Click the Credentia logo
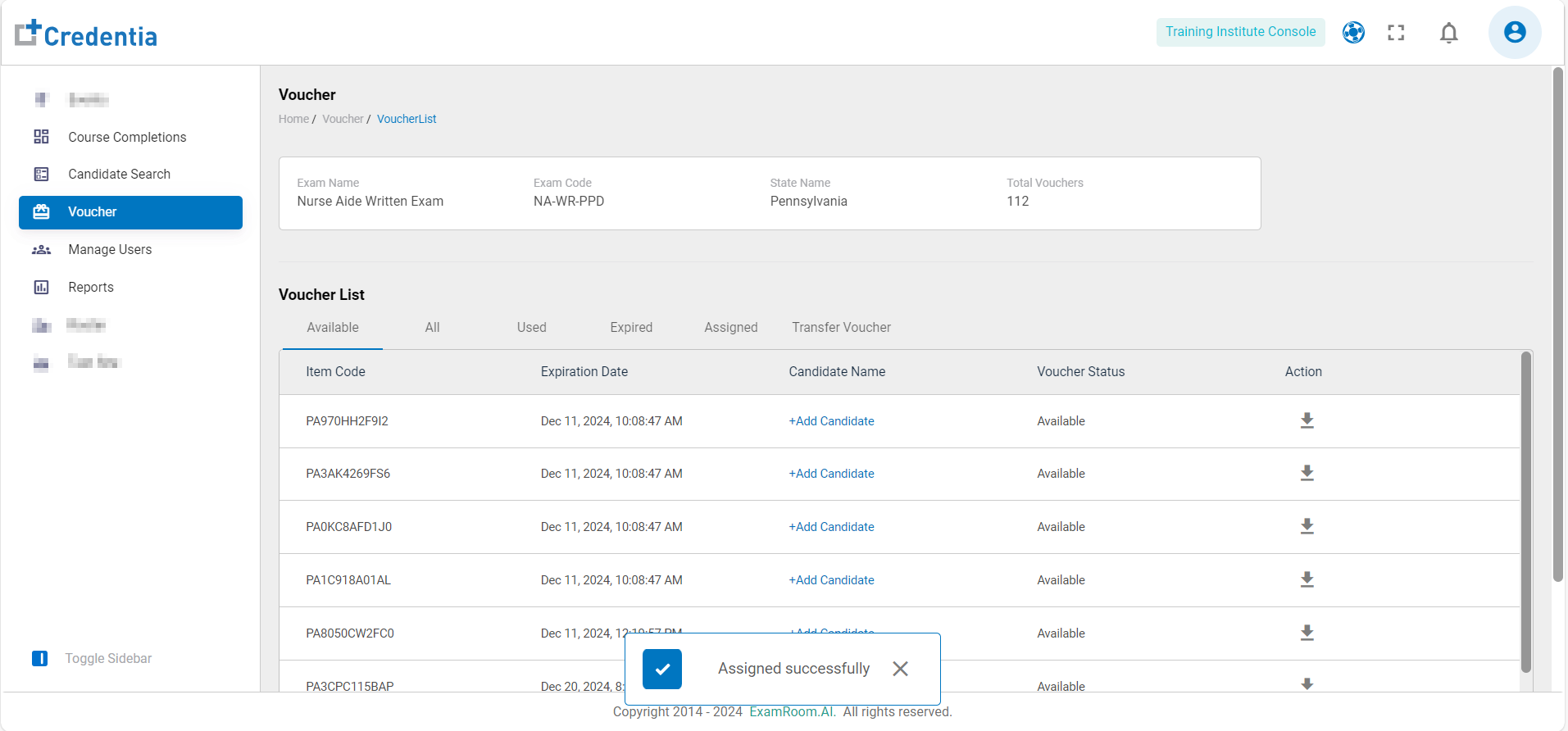This screenshot has width=1568, height=731. 86,34
